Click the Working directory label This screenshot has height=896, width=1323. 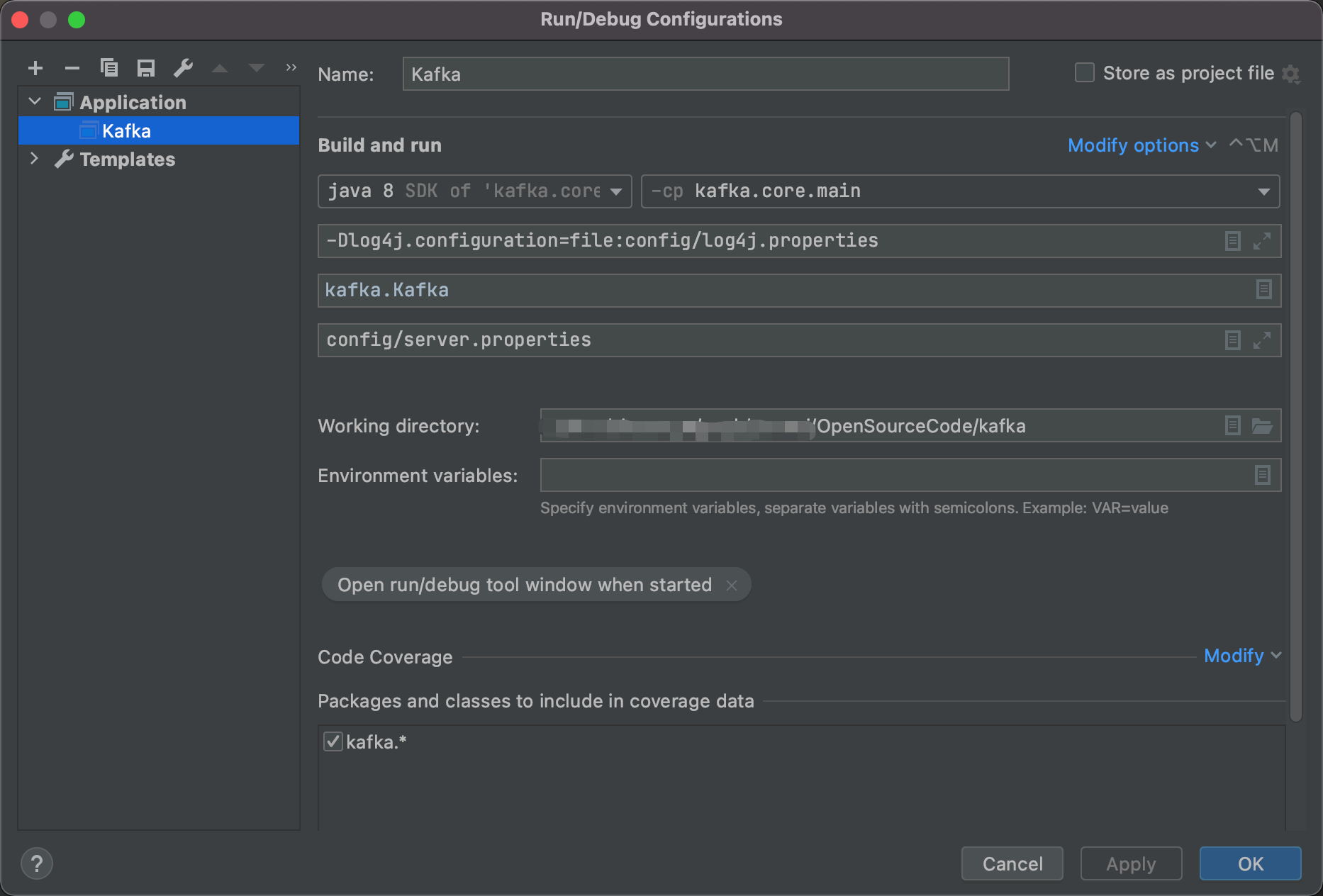point(398,426)
